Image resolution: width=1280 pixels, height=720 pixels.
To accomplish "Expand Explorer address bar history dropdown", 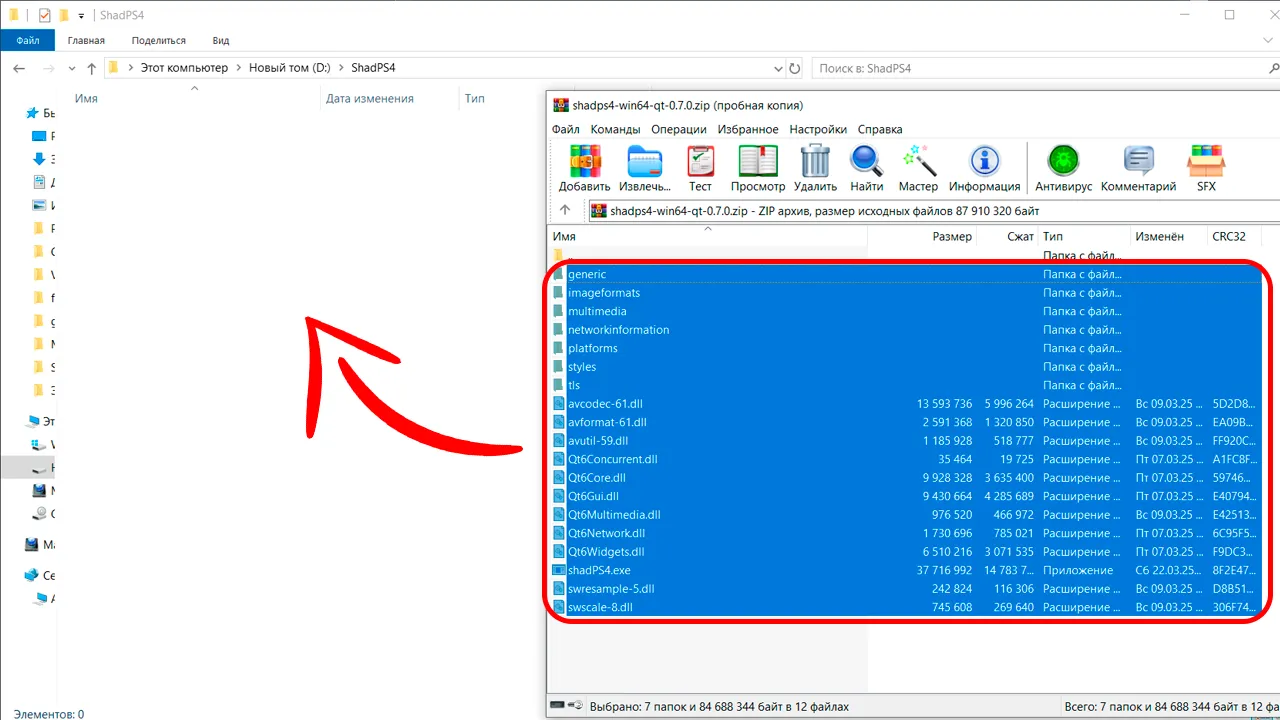I will pyautogui.click(x=779, y=68).
